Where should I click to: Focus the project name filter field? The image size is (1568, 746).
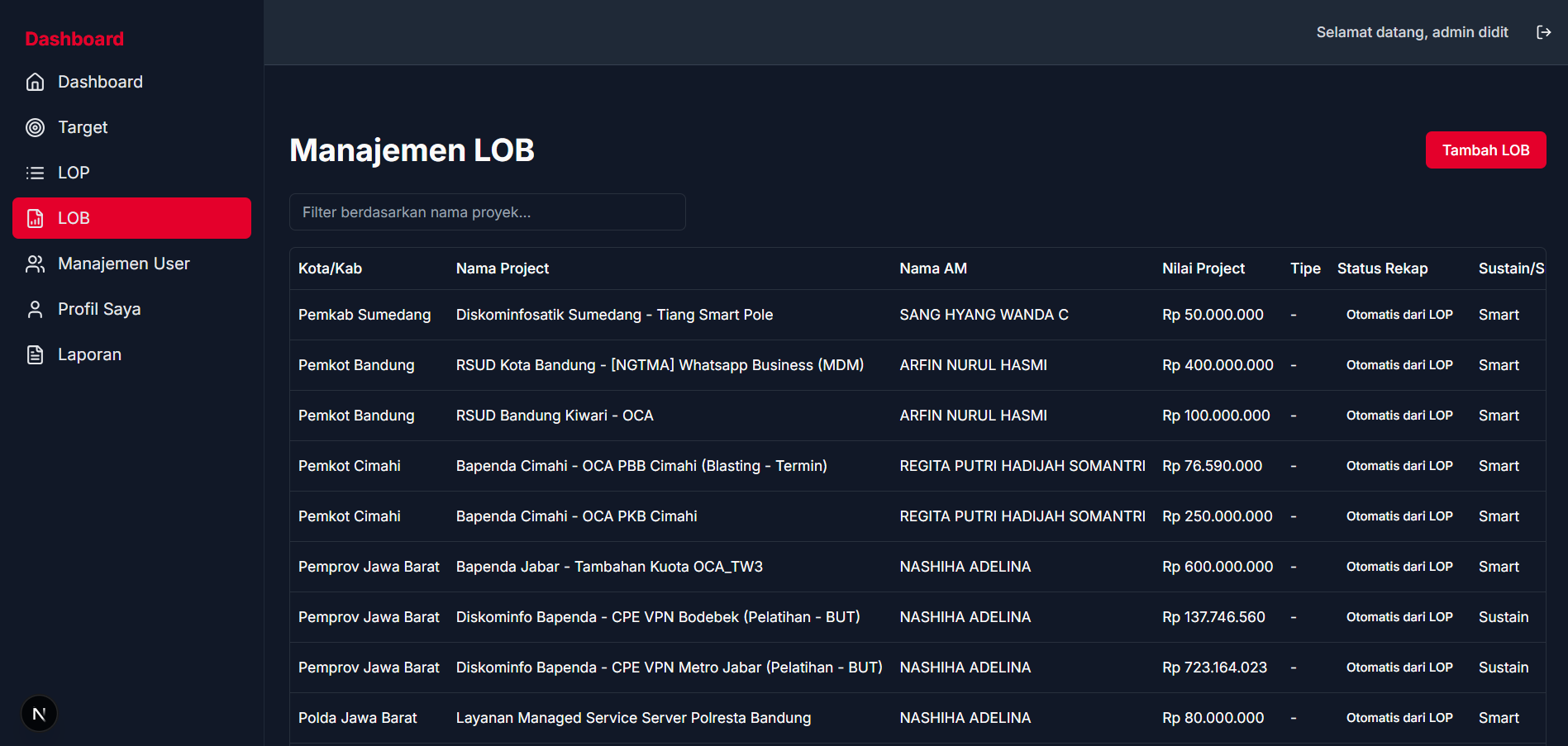coord(487,211)
